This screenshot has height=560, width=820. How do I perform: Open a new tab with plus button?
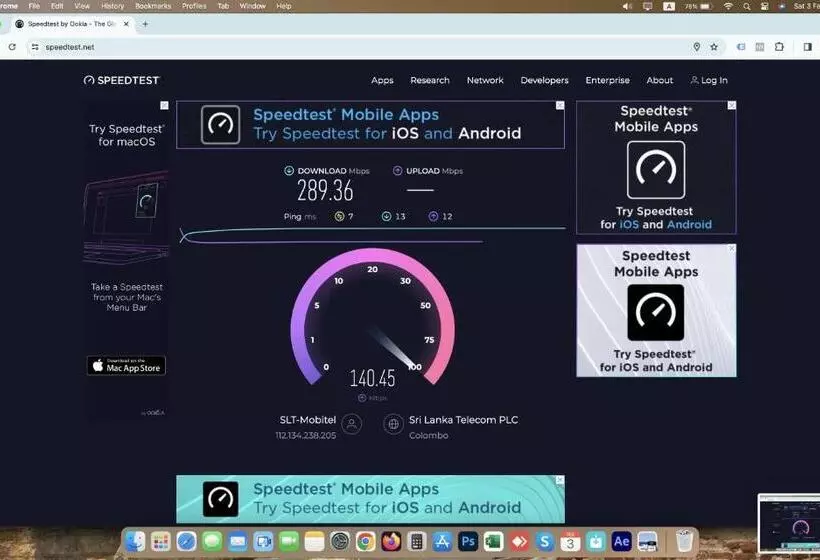pyautogui.click(x=145, y=24)
